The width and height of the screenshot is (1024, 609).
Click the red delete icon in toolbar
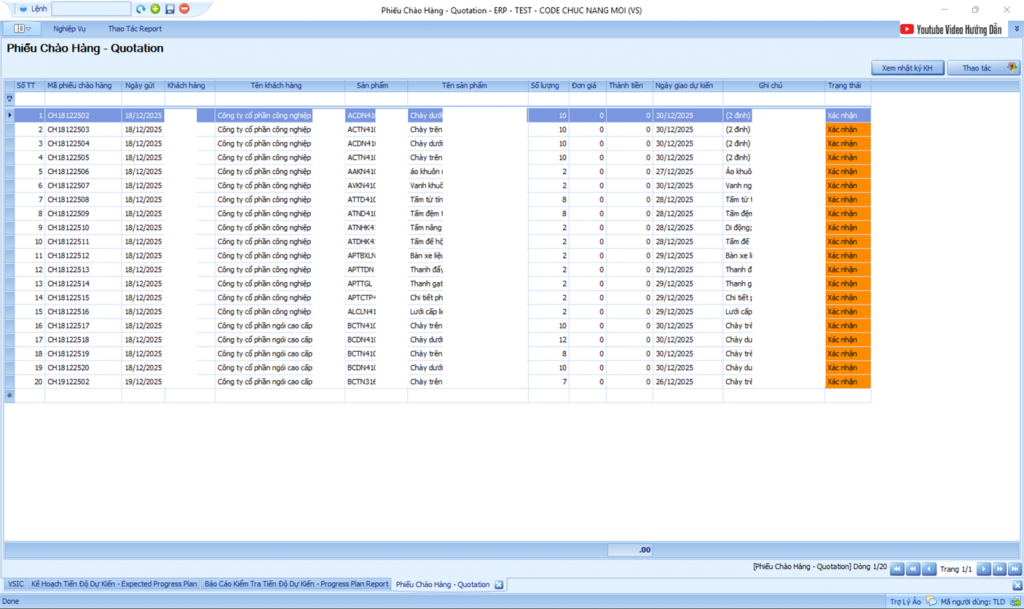(184, 9)
